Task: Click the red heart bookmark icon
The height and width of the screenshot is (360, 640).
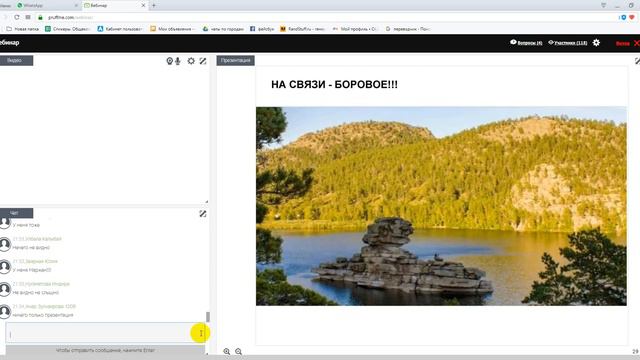Action: [x=632, y=17]
